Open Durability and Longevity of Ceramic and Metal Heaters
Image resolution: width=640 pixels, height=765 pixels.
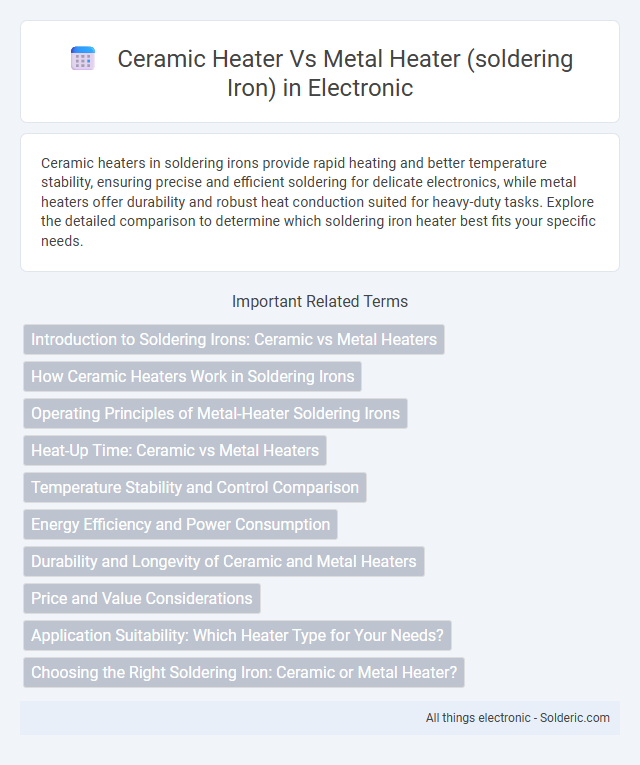click(223, 562)
